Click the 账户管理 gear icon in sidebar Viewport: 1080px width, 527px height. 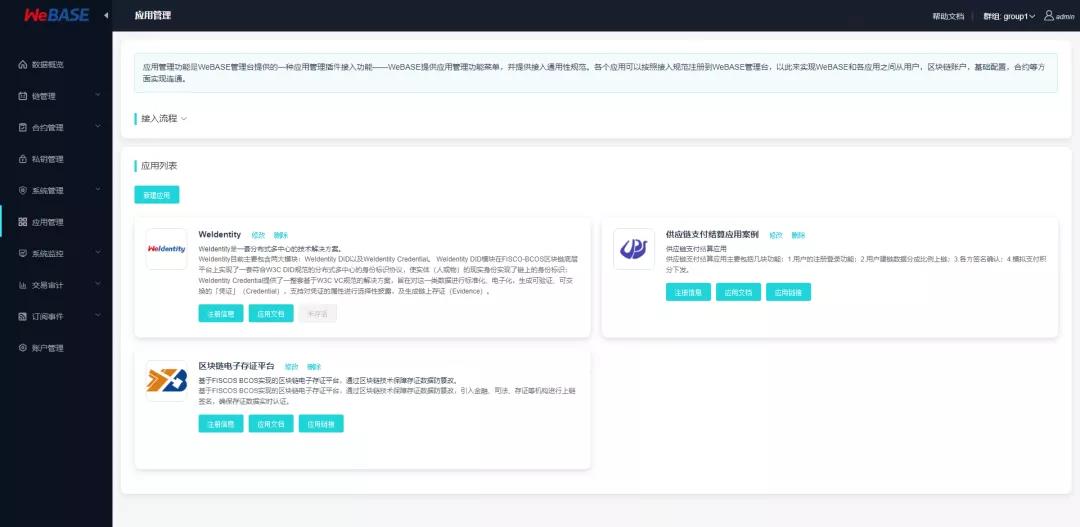pyautogui.click(x=23, y=348)
